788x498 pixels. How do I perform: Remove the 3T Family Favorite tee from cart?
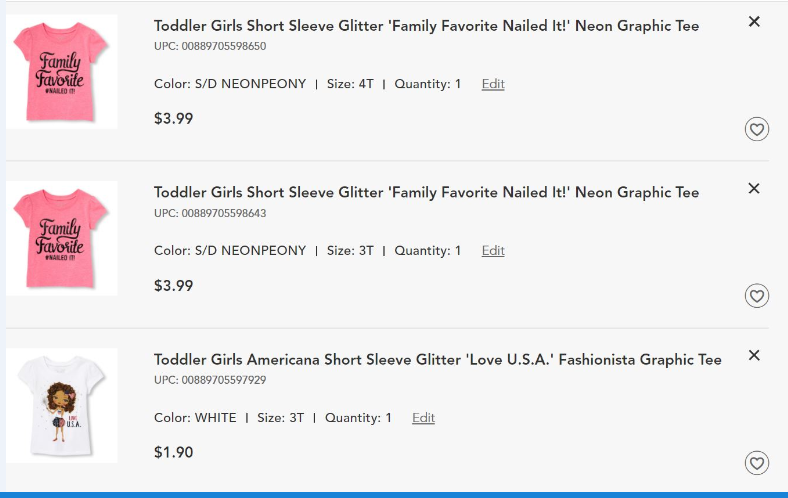click(x=754, y=188)
